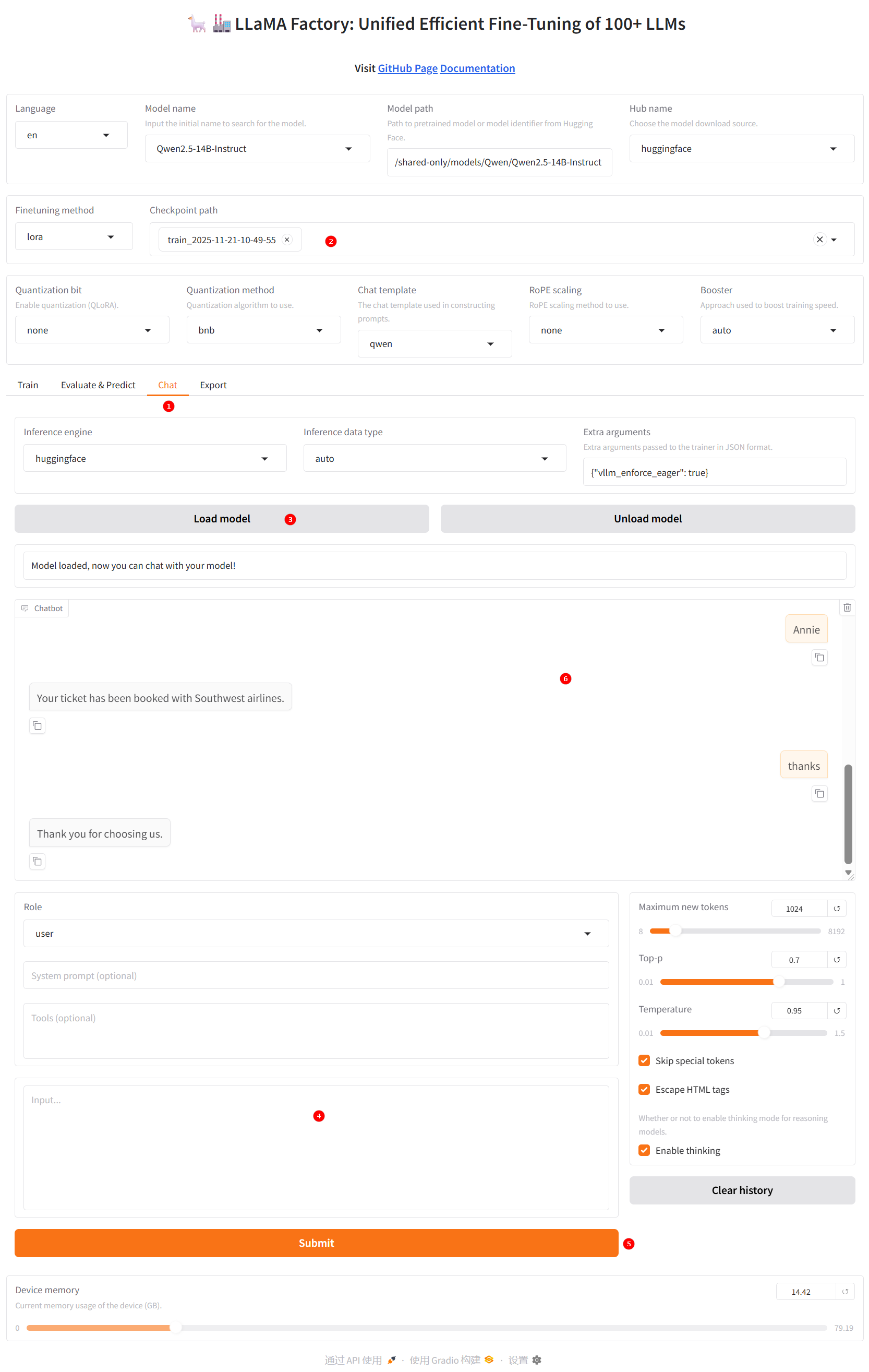Open the Inference engine dropdown

(154, 459)
